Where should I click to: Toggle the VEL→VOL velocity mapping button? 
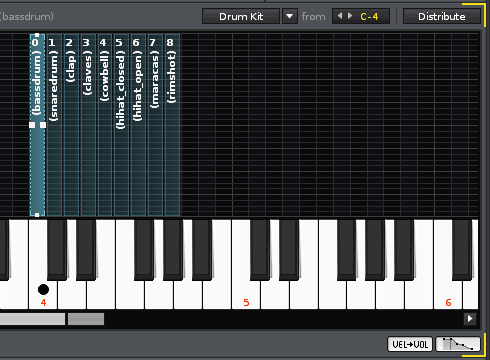(410, 344)
